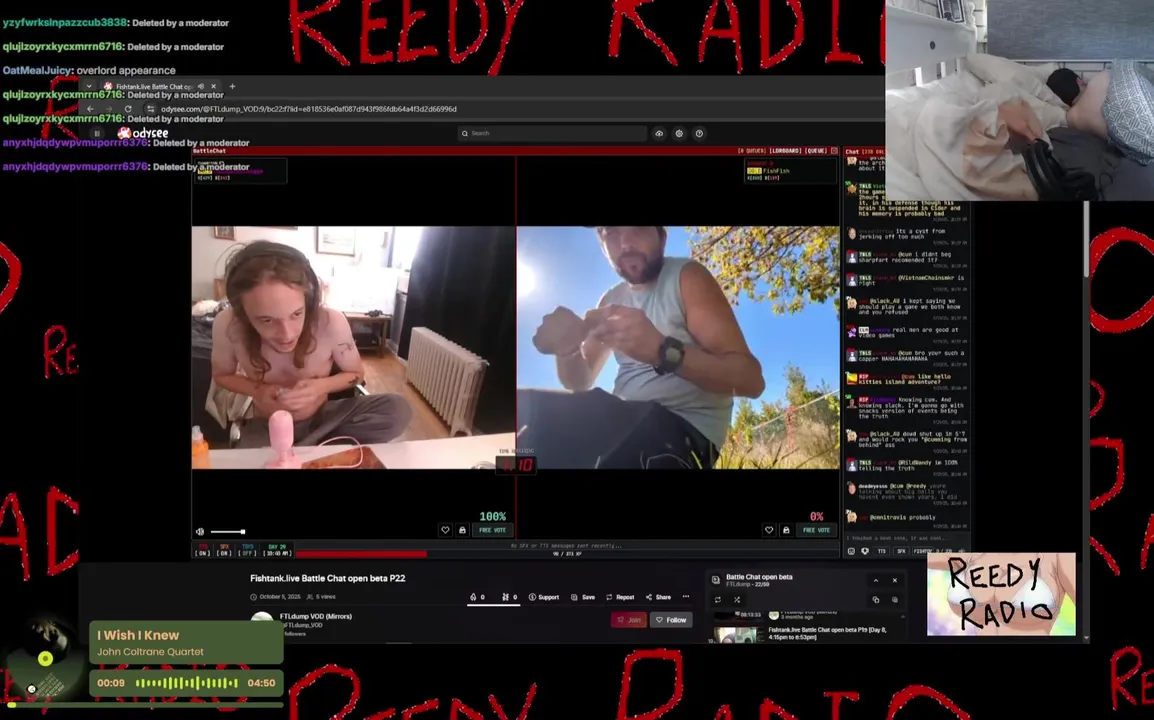Screen dimensions: 1154x720
Task: Go to Odysee home via logo
Action: pyautogui.click(x=144, y=133)
